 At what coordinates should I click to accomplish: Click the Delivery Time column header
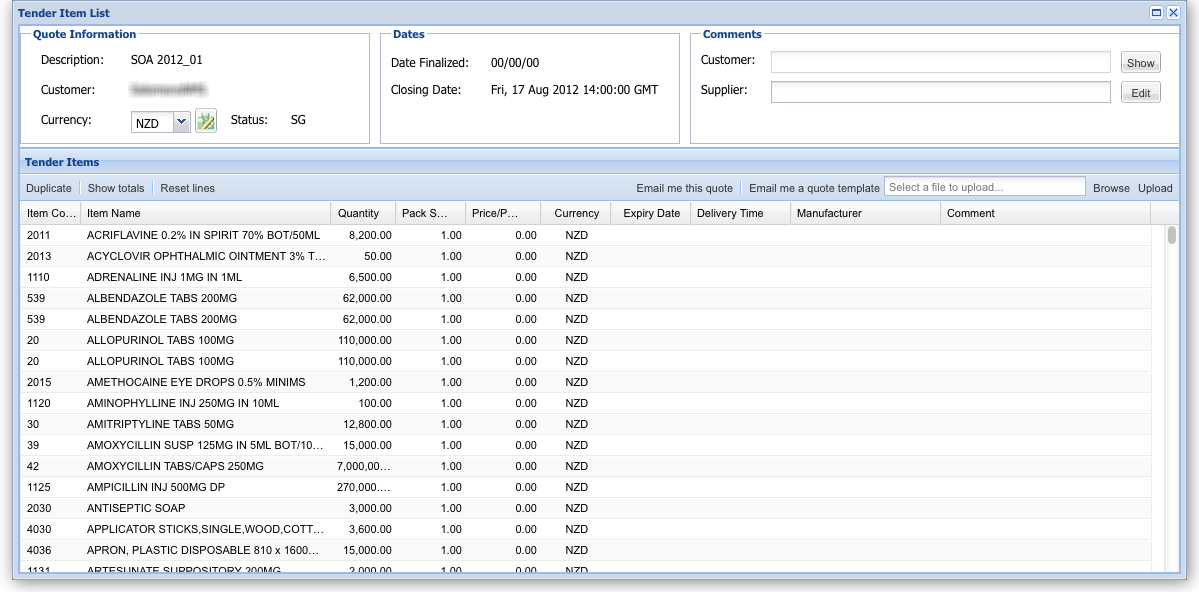pos(740,213)
